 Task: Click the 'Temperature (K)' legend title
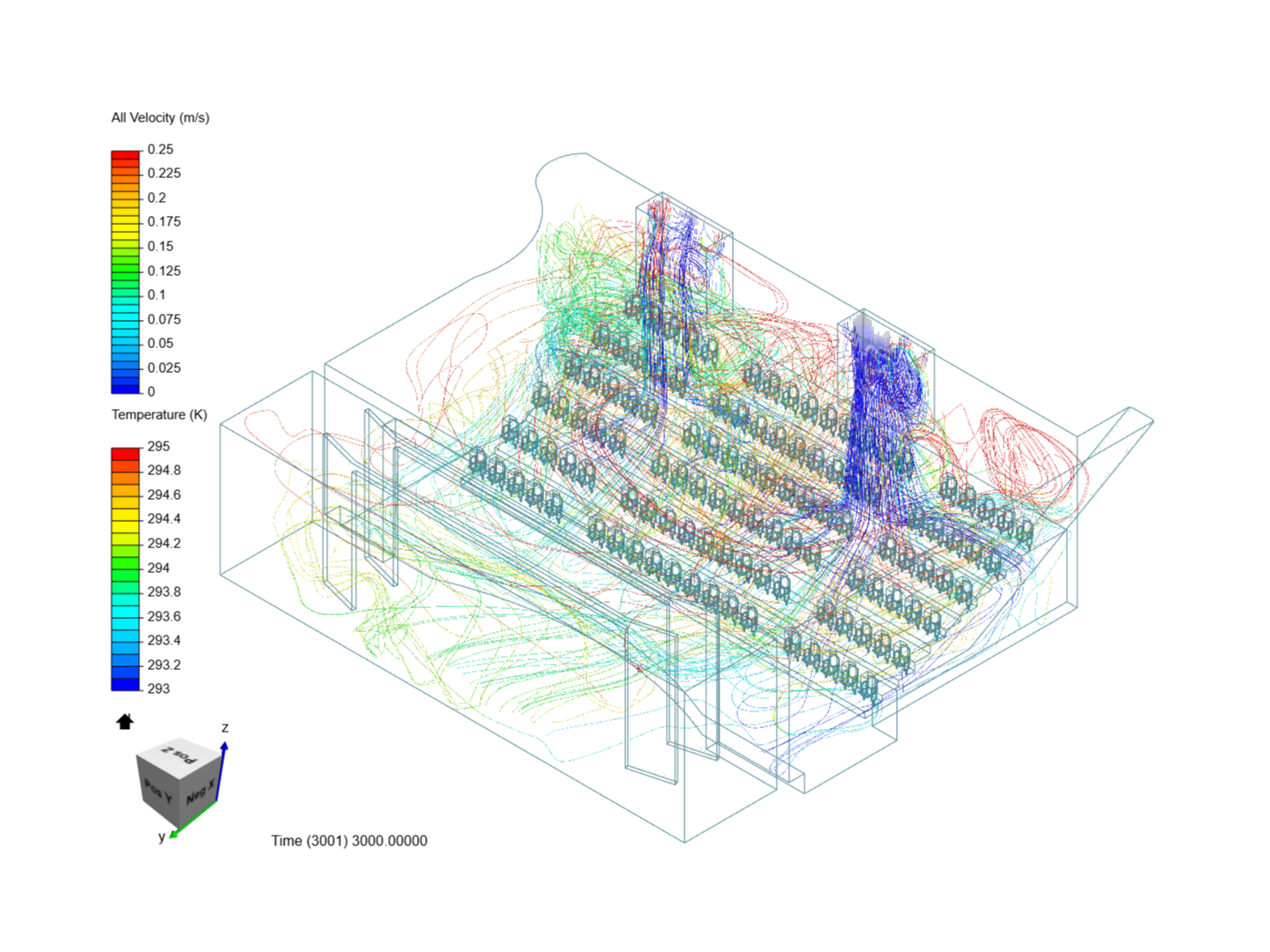pyautogui.click(x=160, y=414)
